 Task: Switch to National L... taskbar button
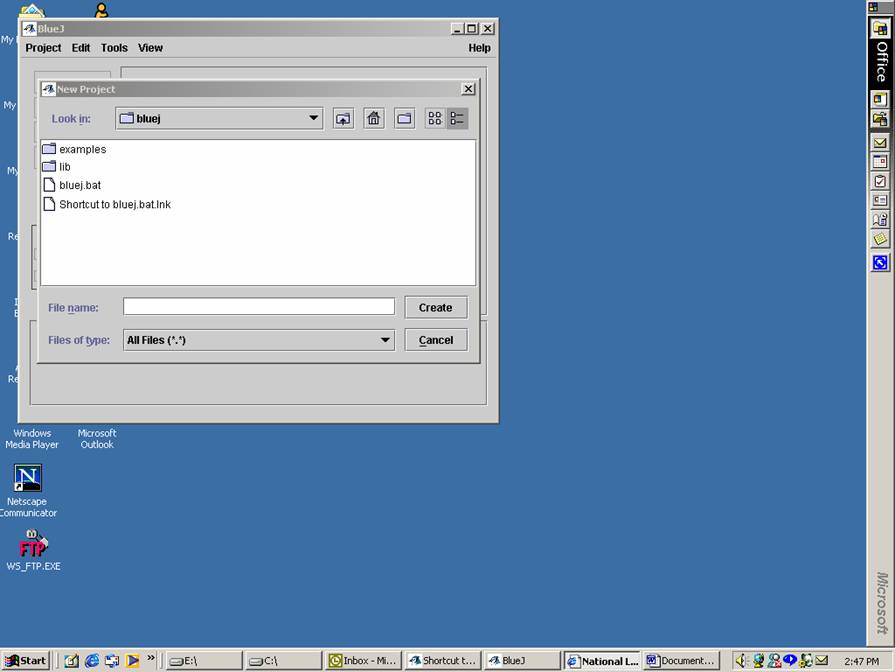click(602, 661)
